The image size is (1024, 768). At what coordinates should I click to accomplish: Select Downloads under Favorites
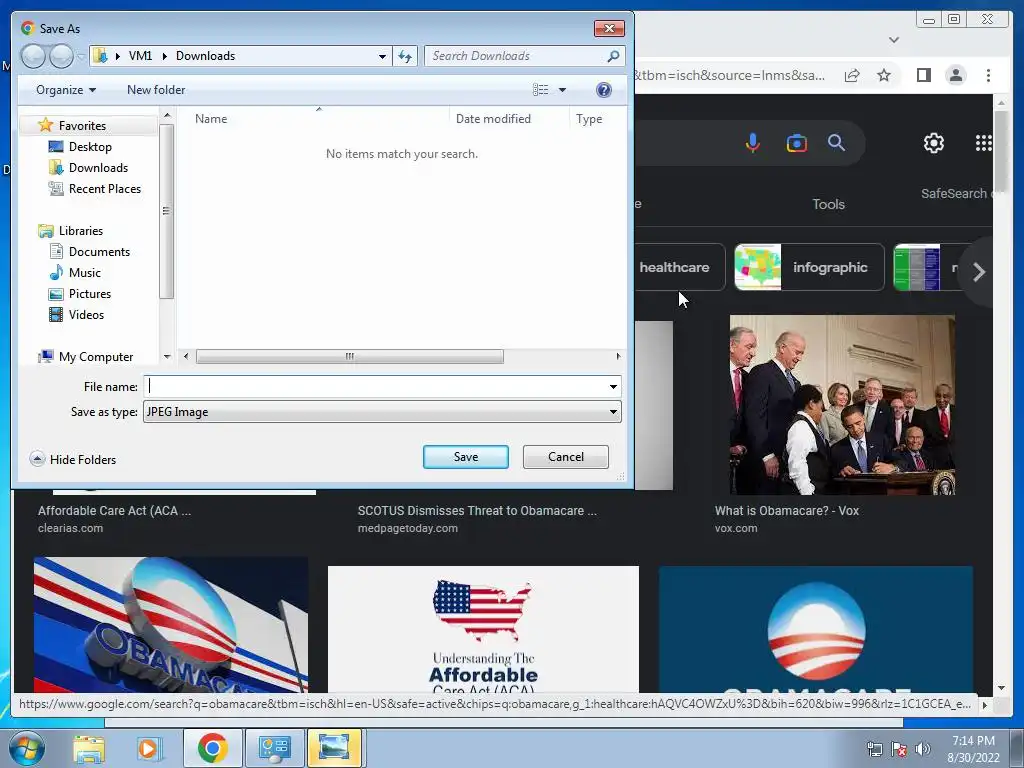pos(98,168)
